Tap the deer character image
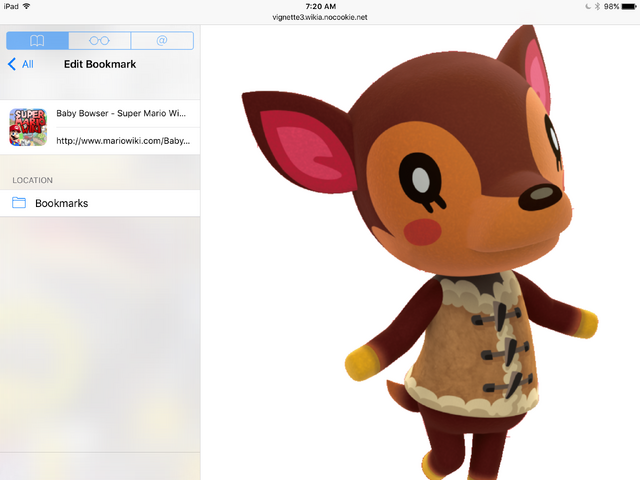Image resolution: width=640 pixels, height=480 pixels. click(x=420, y=252)
